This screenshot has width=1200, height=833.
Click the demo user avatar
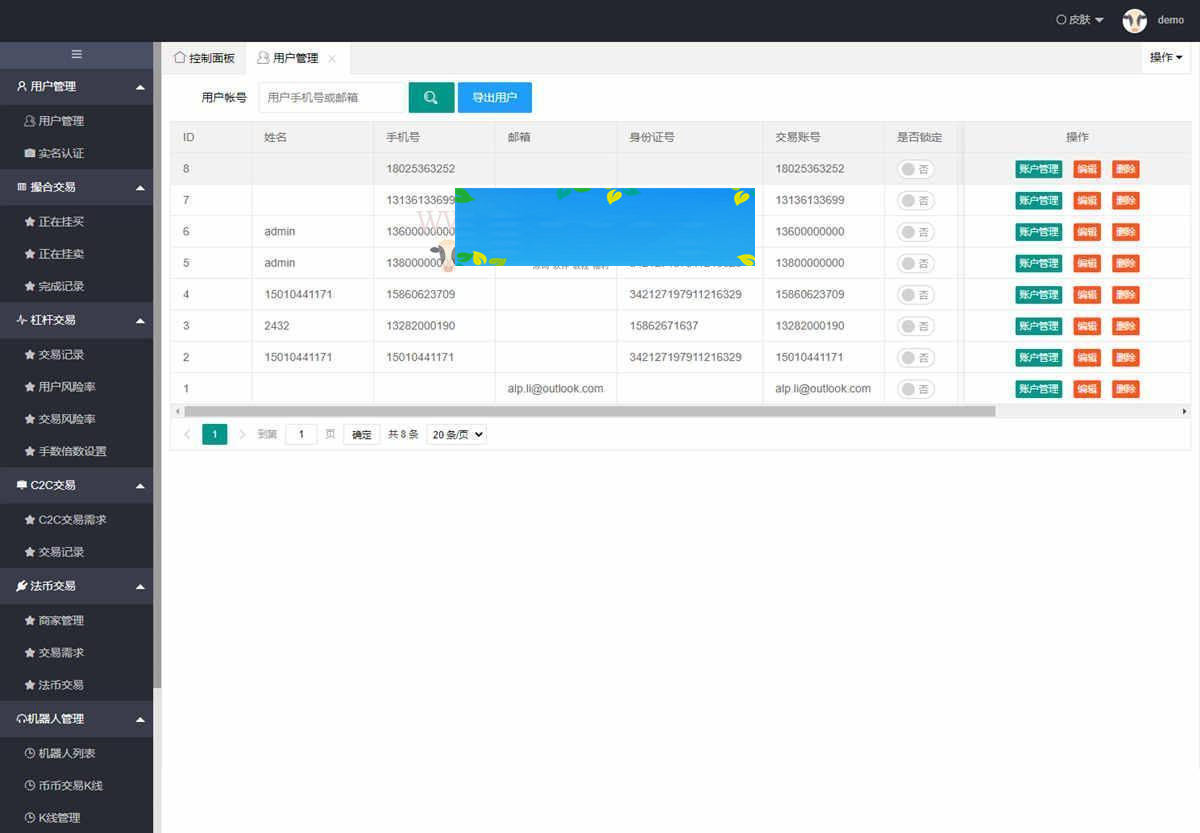click(x=1134, y=20)
